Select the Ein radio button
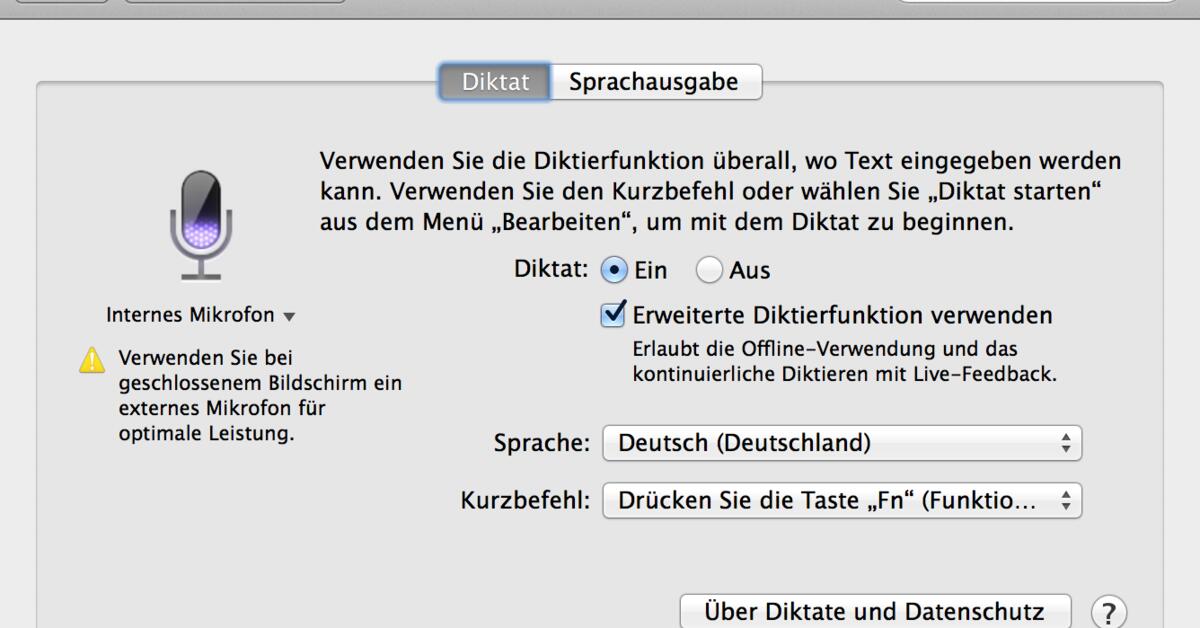 coord(614,270)
